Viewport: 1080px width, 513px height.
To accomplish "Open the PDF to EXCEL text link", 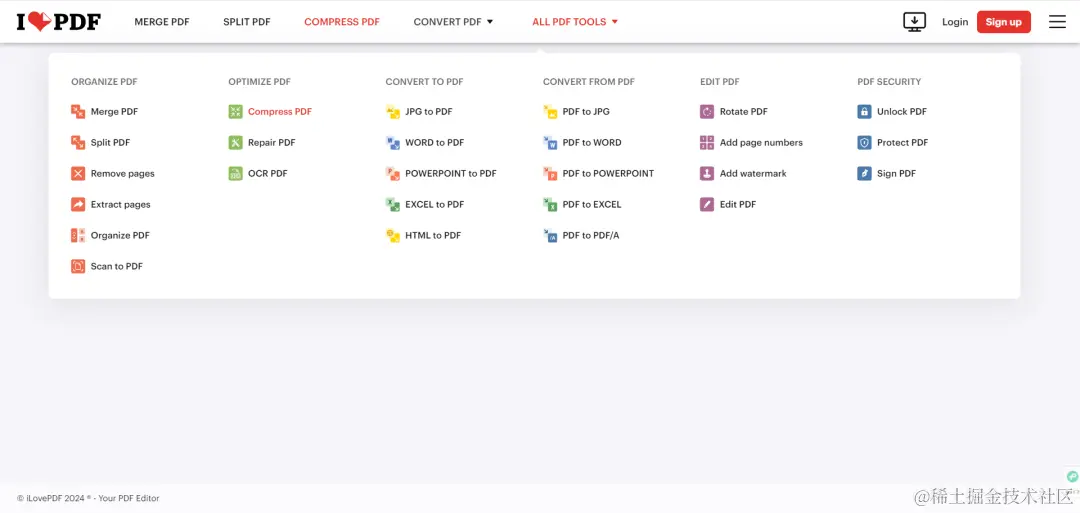I will tap(592, 205).
